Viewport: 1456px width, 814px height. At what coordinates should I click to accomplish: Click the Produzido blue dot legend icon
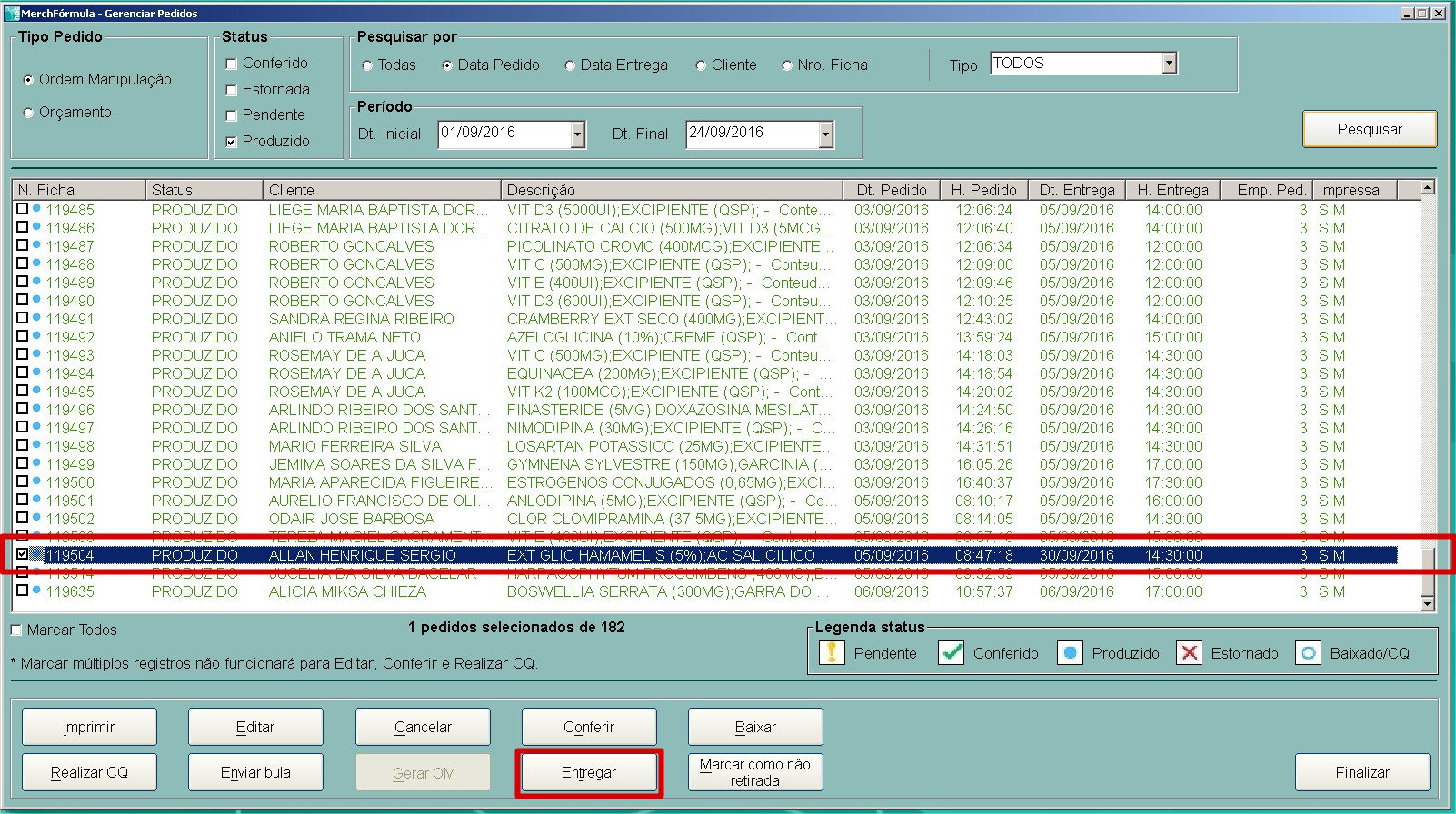point(1070,653)
